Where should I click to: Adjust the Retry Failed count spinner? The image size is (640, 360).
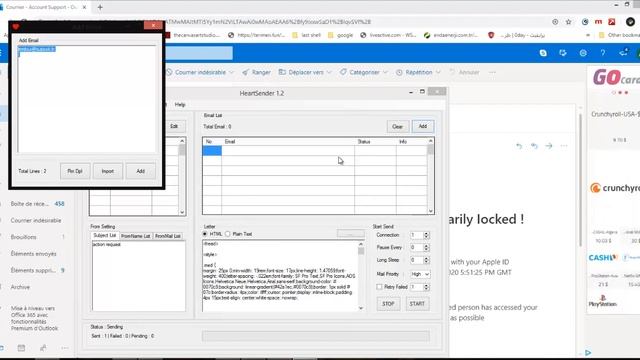pyautogui.click(x=427, y=287)
